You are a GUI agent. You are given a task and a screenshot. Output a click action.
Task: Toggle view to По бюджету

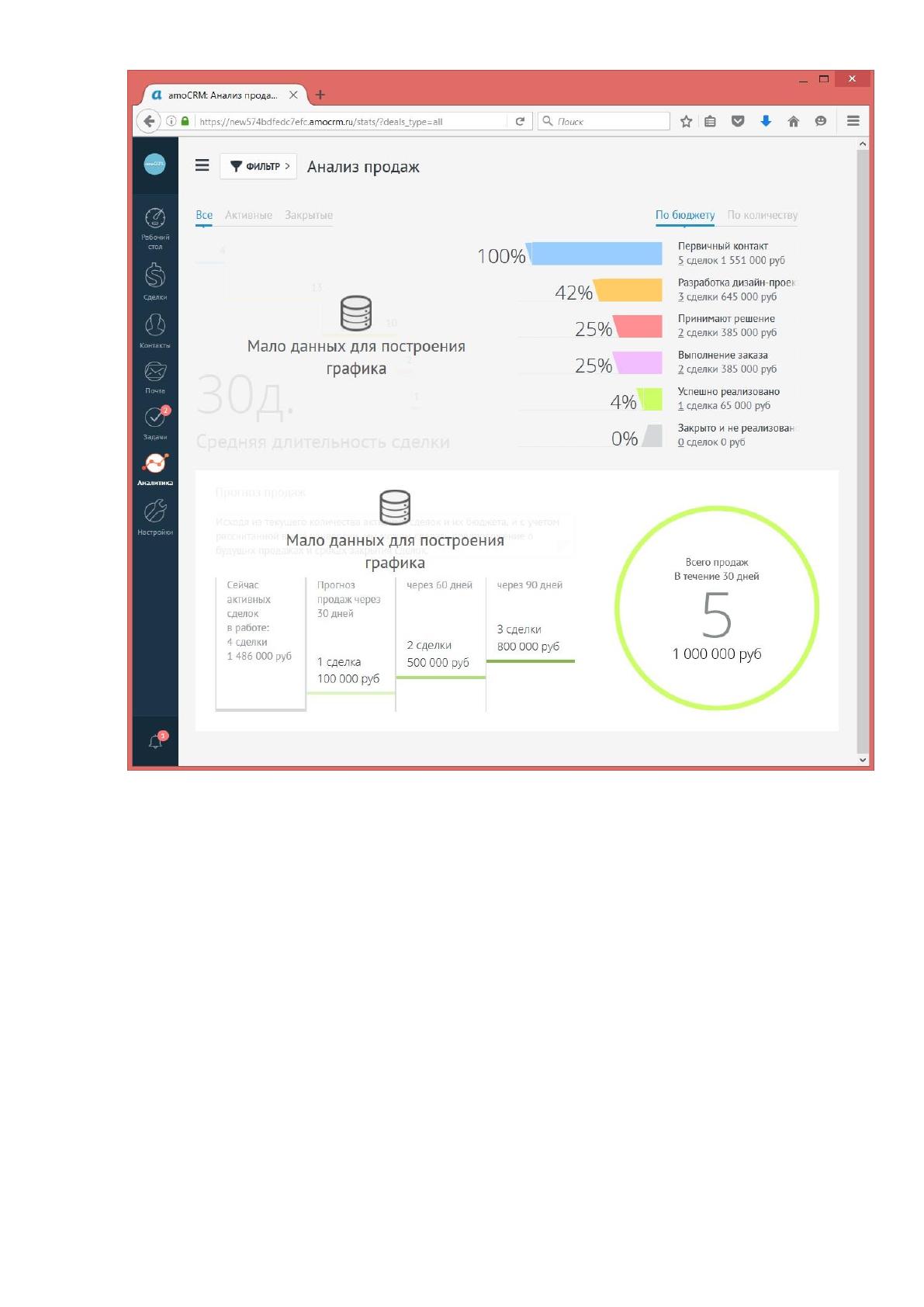coord(685,215)
